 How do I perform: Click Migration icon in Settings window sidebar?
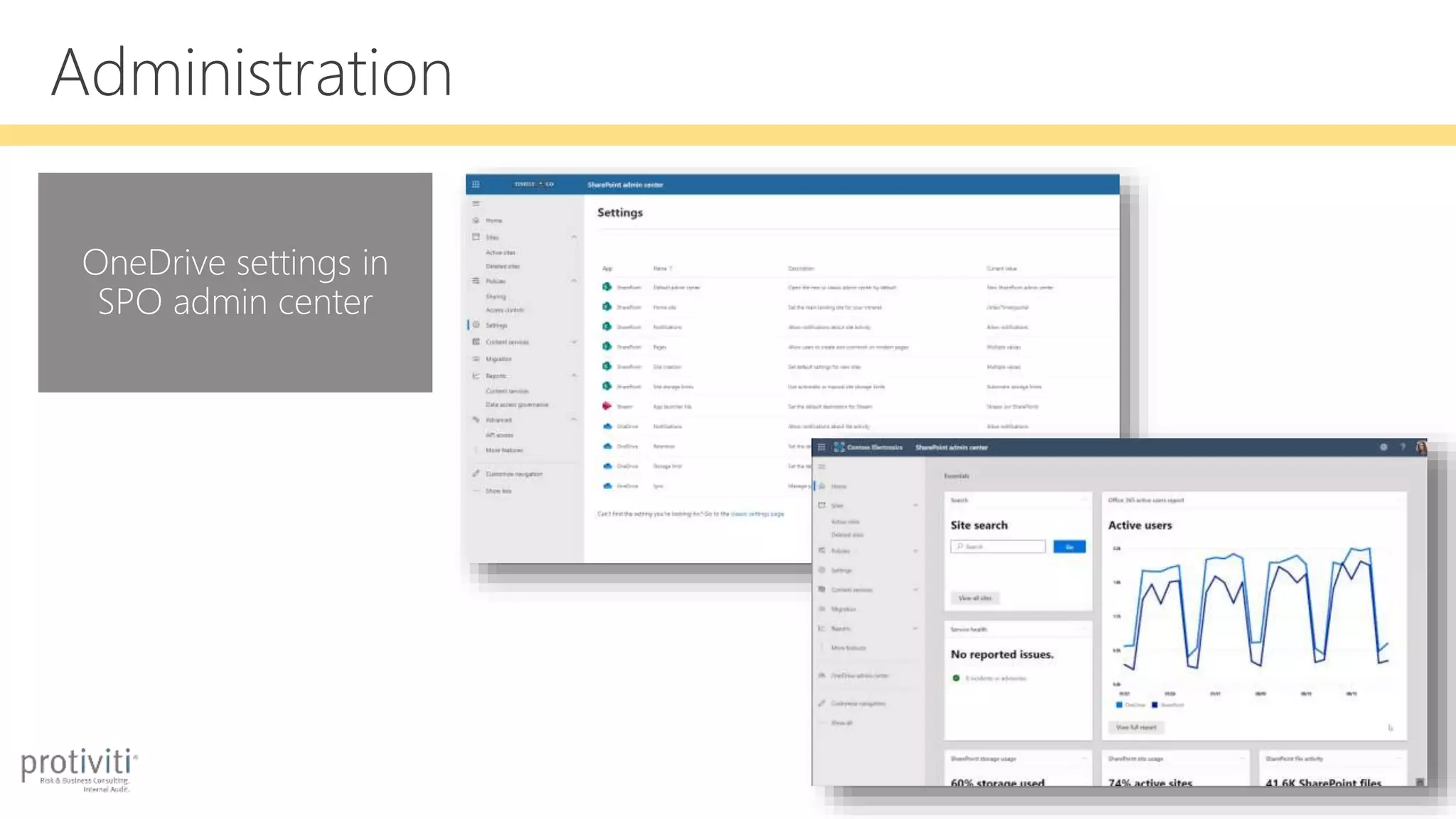(476, 359)
